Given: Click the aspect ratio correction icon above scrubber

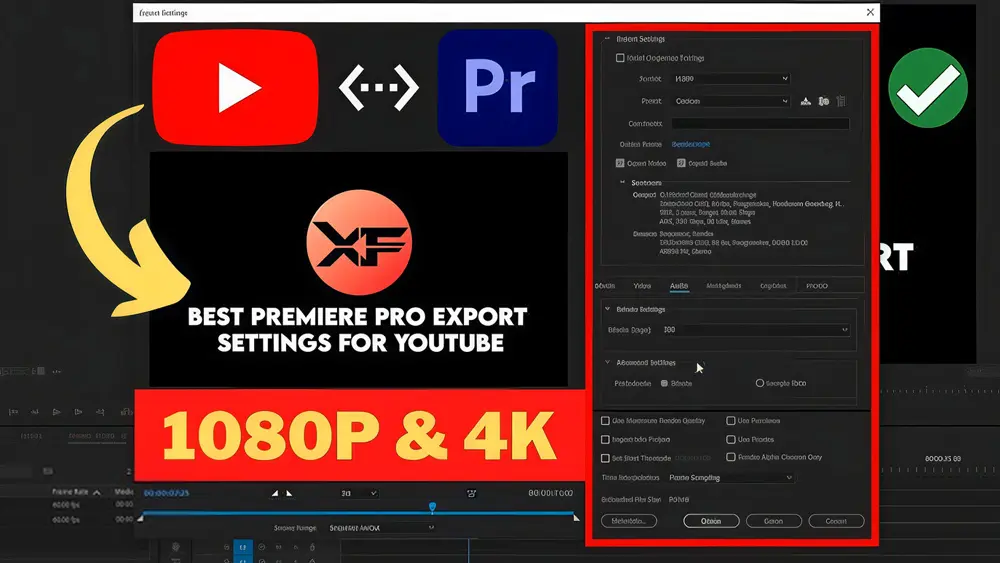Looking at the screenshot, I should 471,493.
